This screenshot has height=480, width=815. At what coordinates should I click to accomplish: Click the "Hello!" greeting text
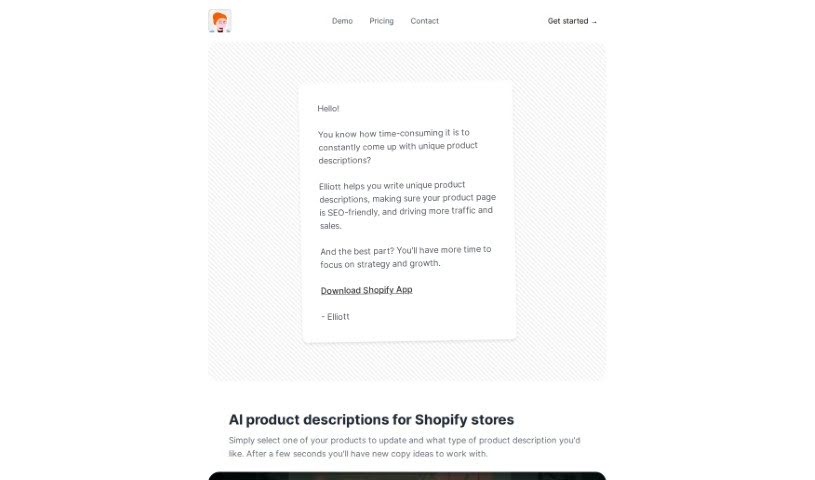click(x=329, y=108)
